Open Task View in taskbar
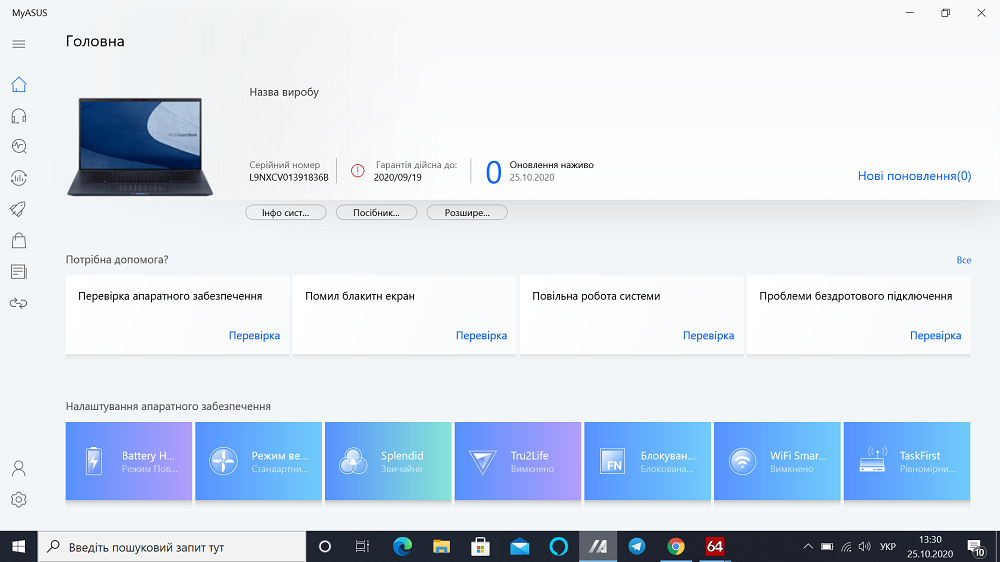This screenshot has width=1000, height=562. pos(362,547)
